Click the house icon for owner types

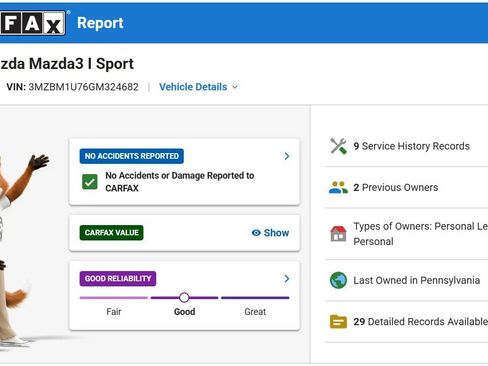(338, 233)
